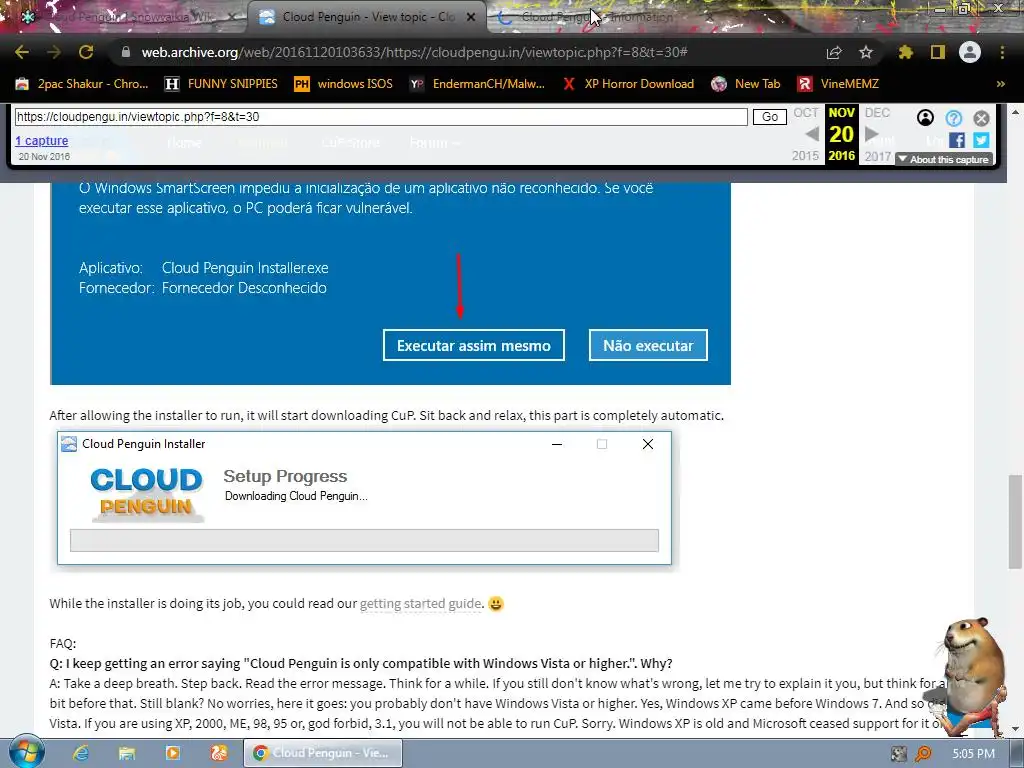
Task: Click the Cloud Penguin Installer progress bar
Action: point(364,540)
